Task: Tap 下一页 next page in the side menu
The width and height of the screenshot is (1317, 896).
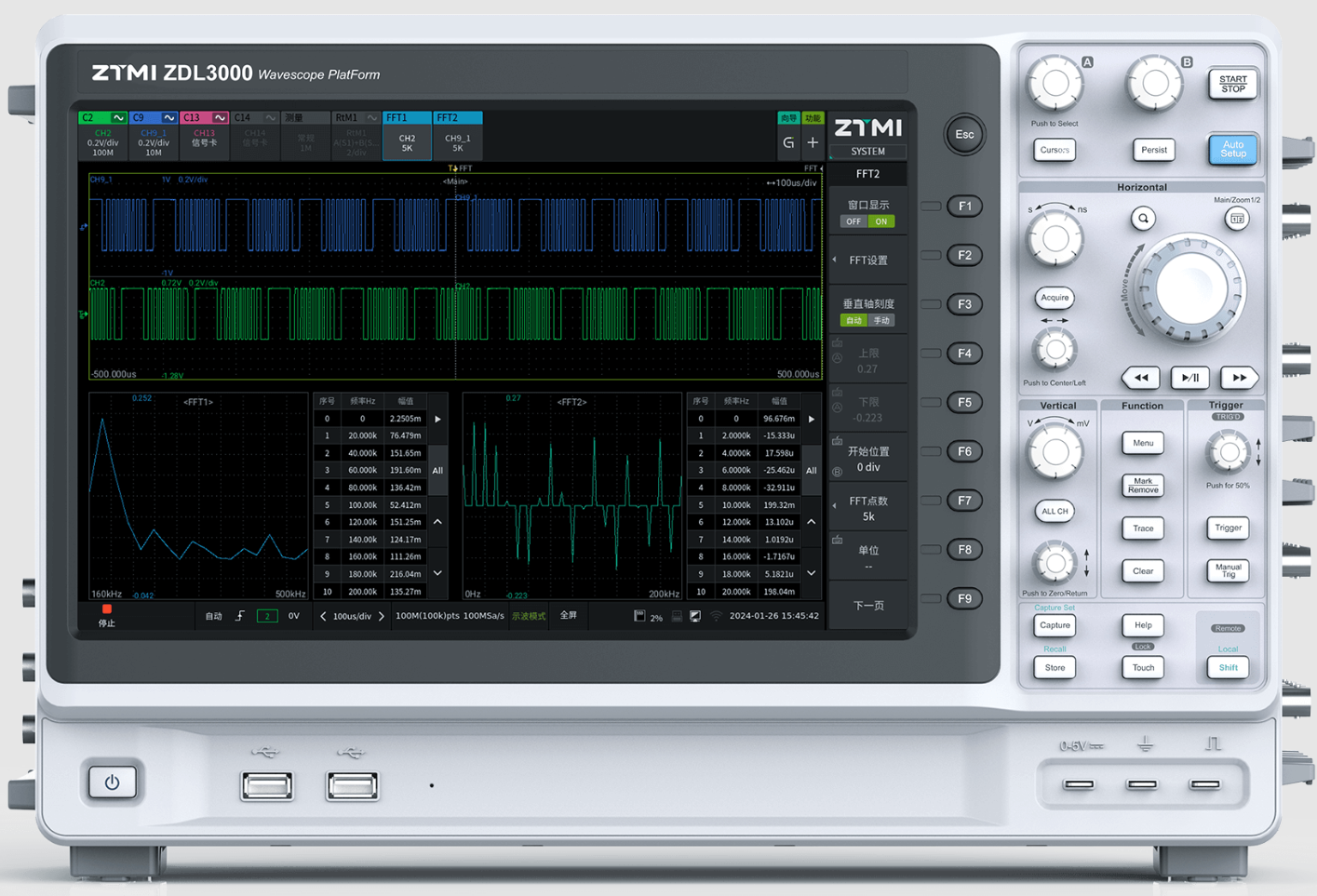Action: click(x=867, y=606)
